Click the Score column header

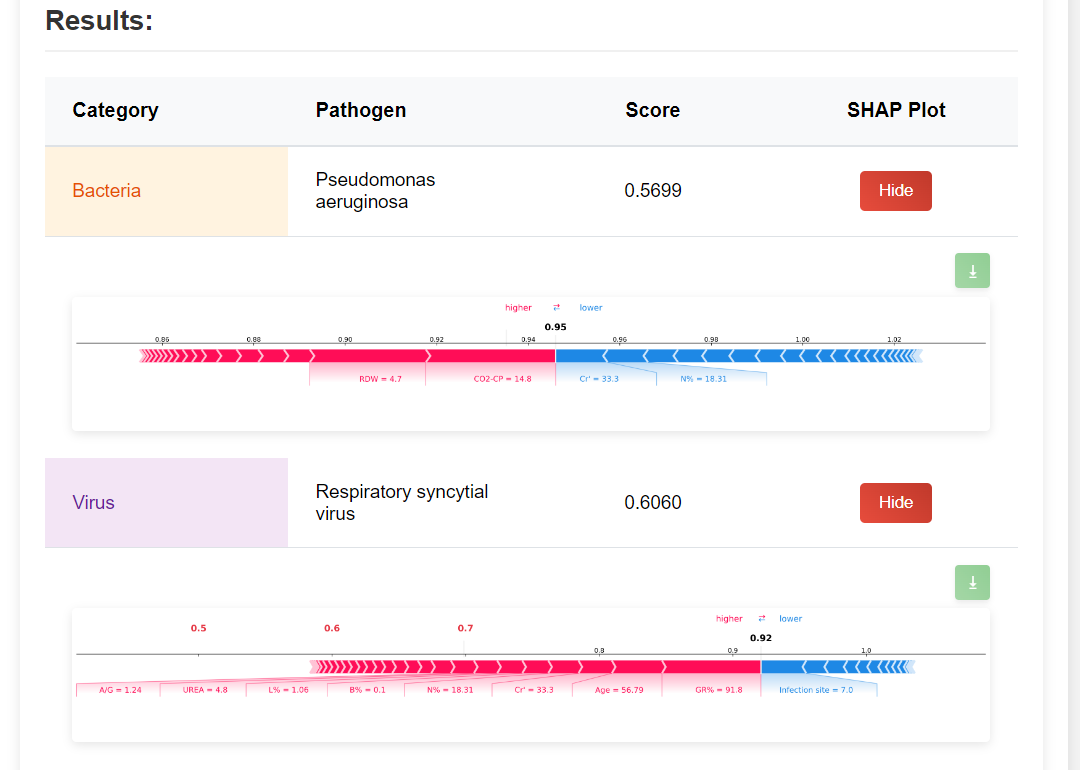pyautogui.click(x=652, y=110)
